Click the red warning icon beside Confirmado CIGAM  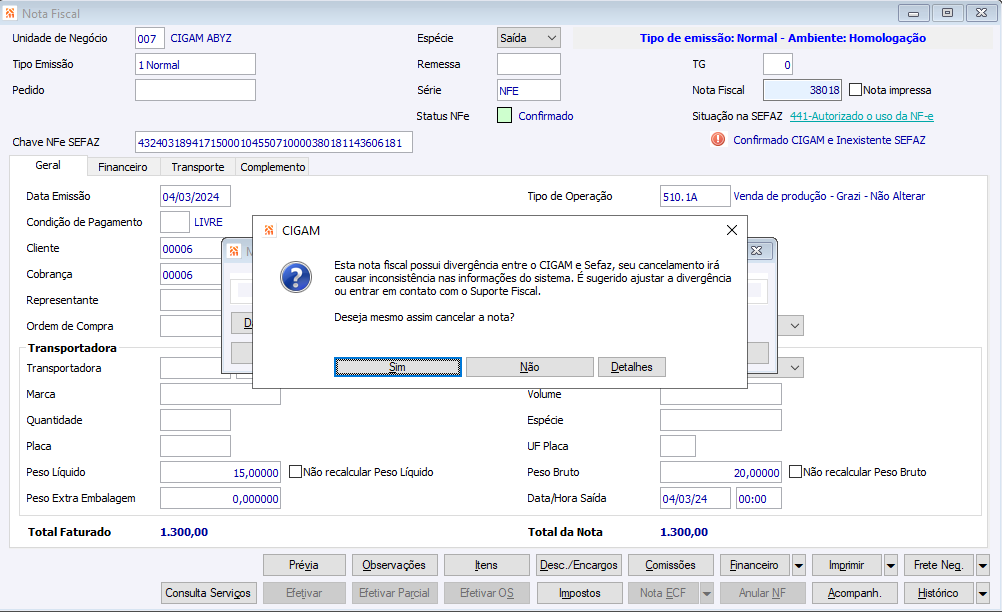718,139
